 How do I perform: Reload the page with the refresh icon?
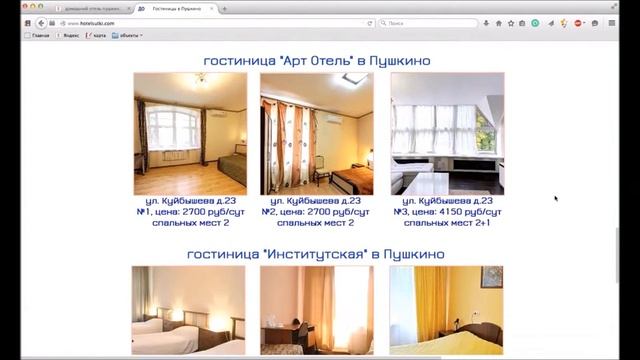pos(370,23)
